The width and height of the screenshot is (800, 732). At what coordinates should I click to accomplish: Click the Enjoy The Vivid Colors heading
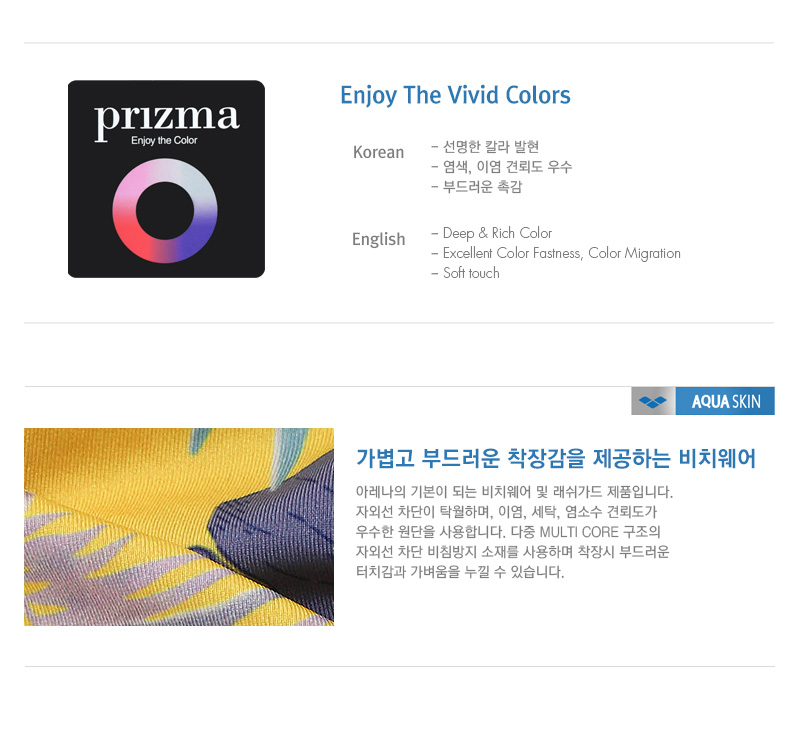click(455, 95)
